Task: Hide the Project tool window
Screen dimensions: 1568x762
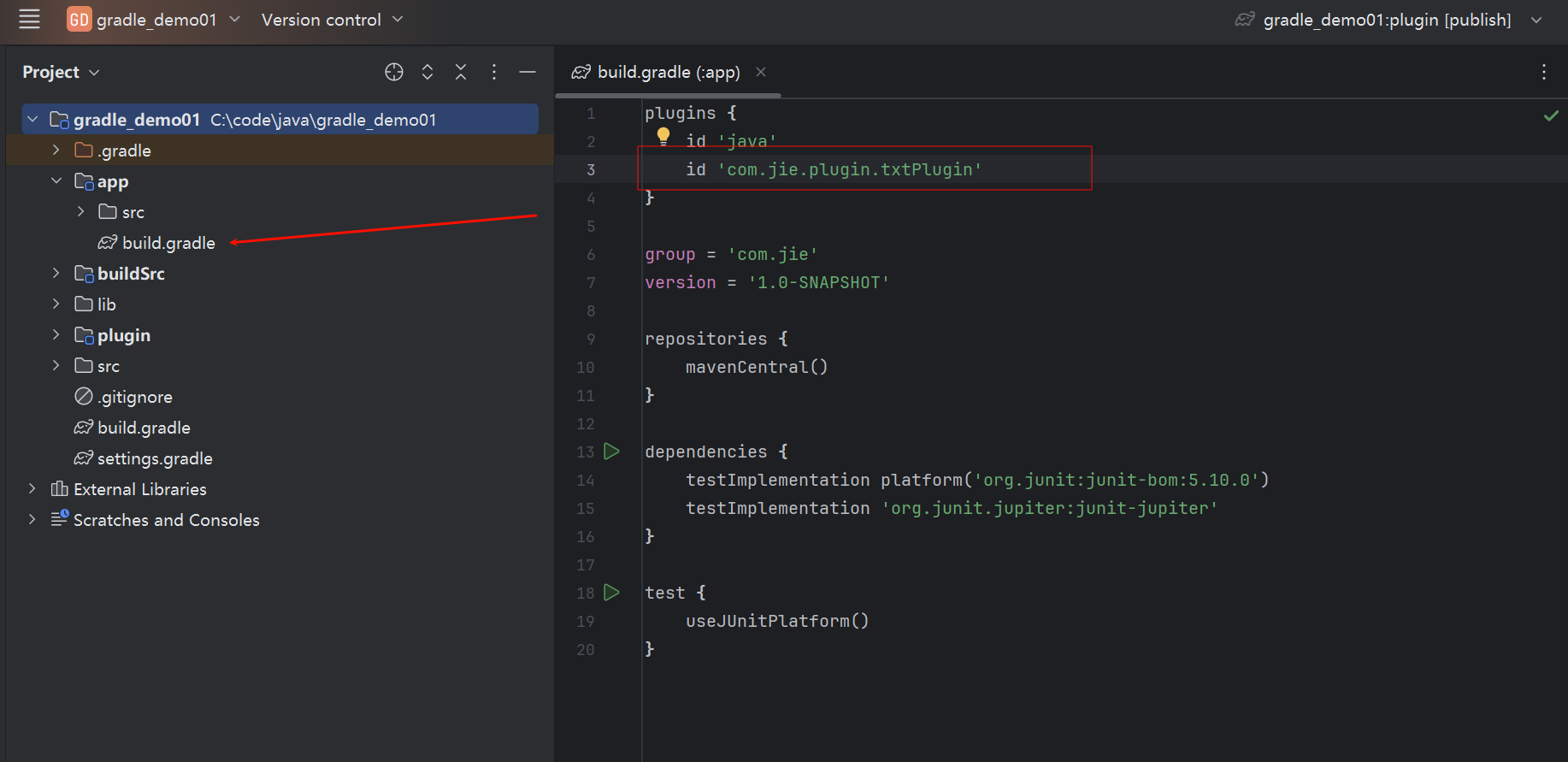Action: click(x=528, y=72)
